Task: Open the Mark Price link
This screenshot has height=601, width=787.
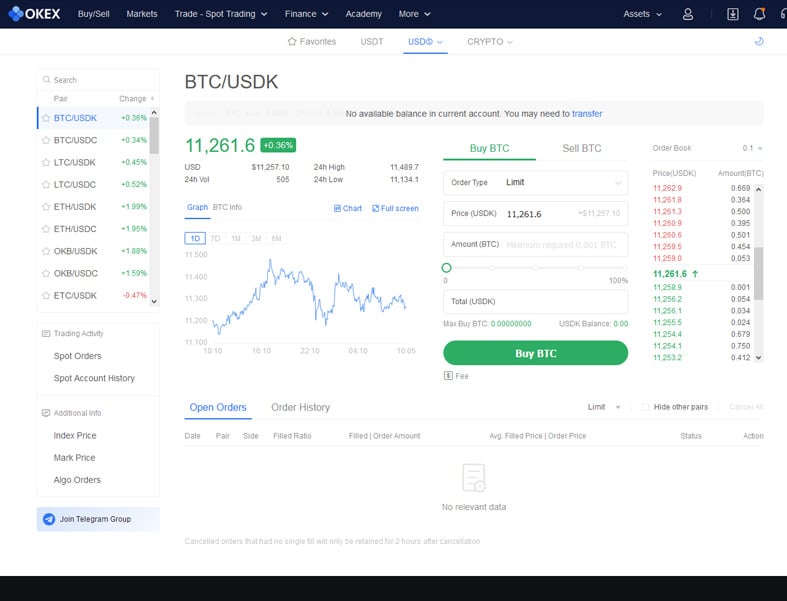Action: (74, 457)
